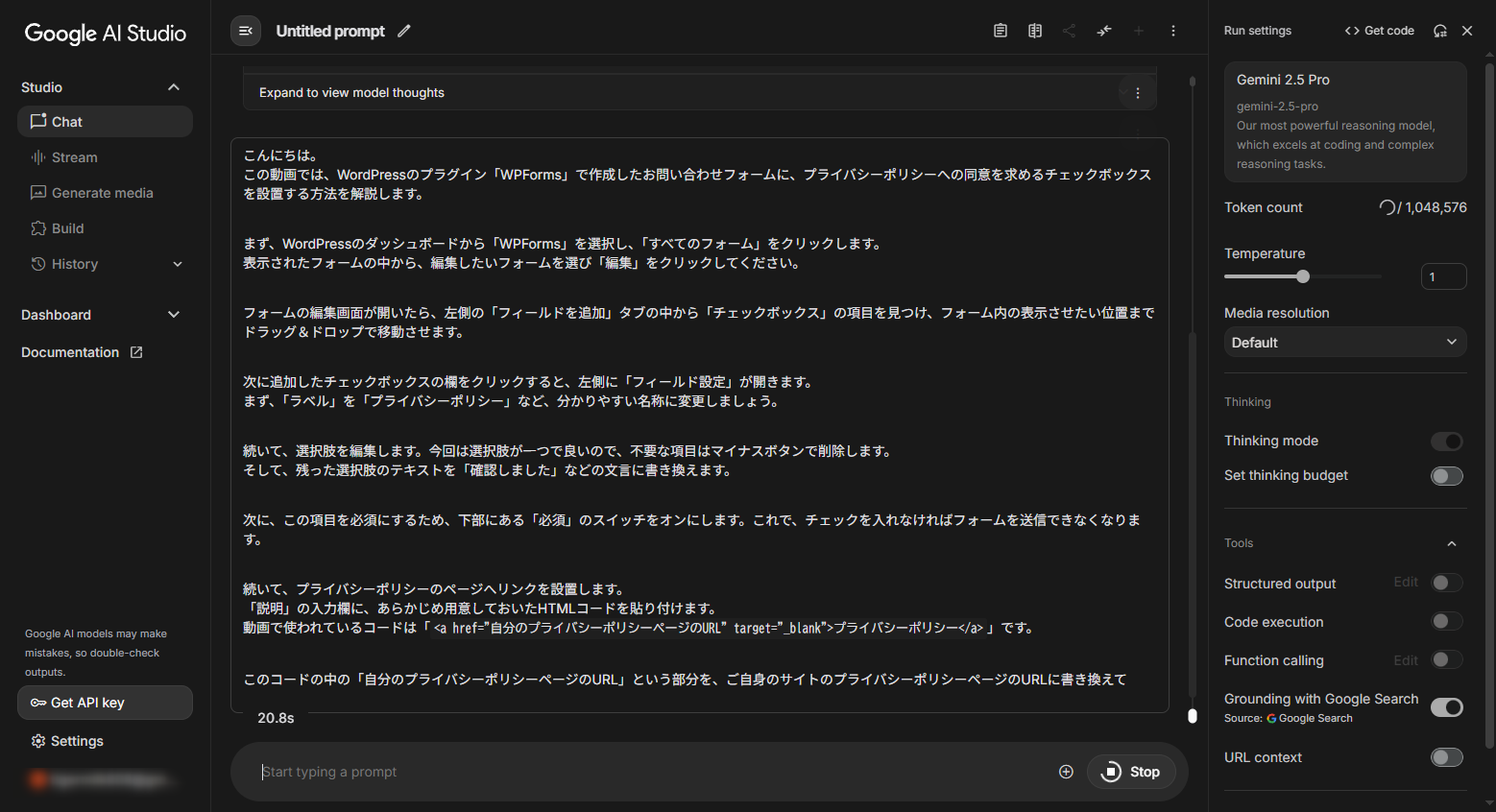Screen dimensions: 1496x812
Task: Enable Set thinking budget switch
Action: coord(1447,476)
